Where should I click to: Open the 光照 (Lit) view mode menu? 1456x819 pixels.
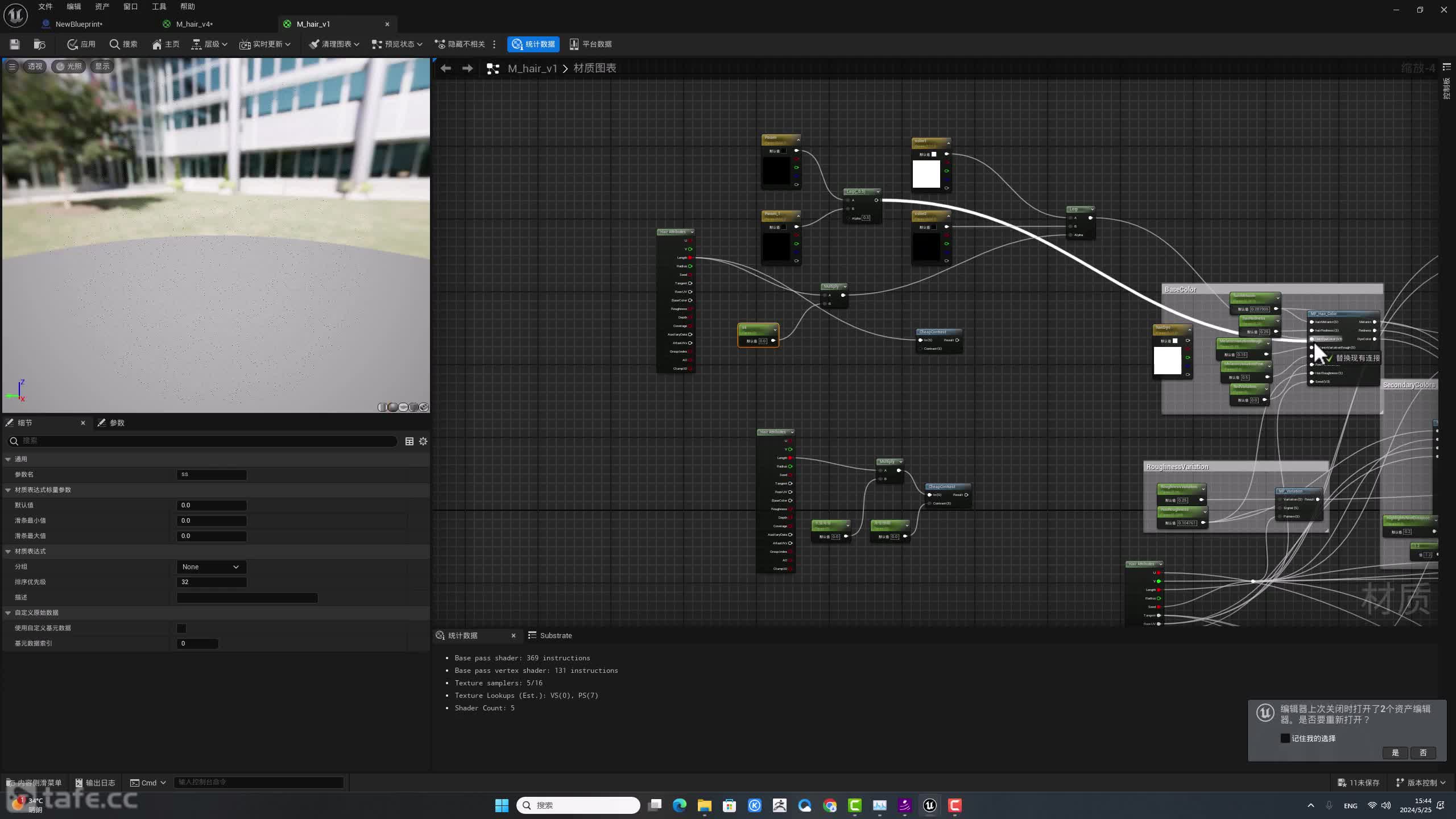point(68,66)
